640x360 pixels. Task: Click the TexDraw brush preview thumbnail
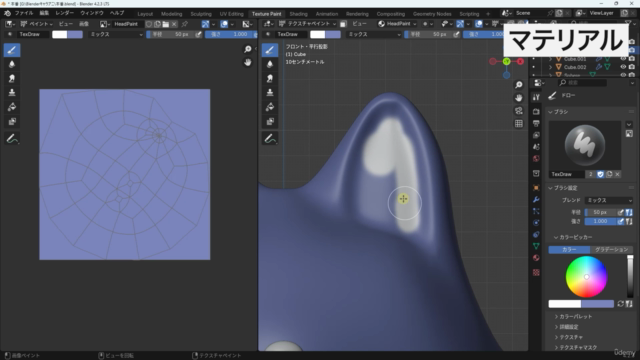point(584,145)
